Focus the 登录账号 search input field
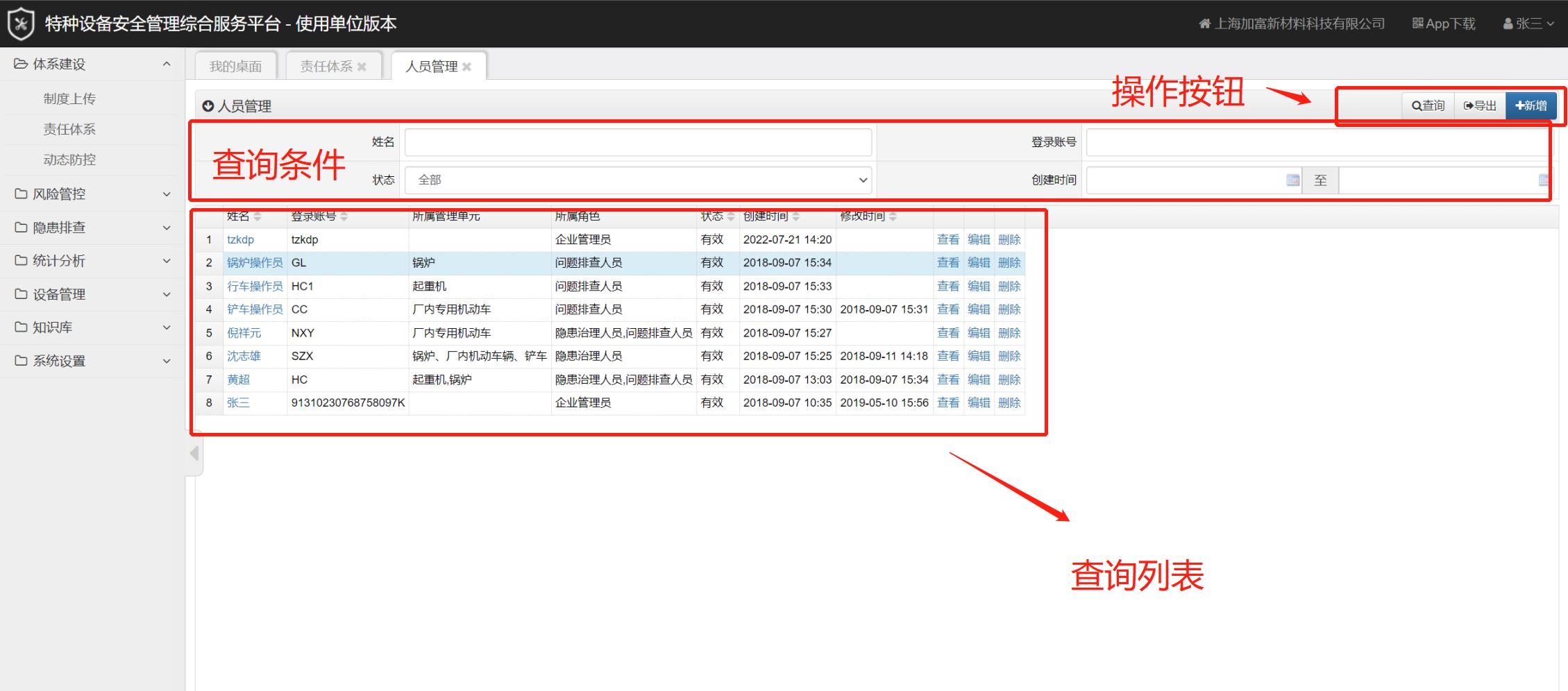Viewport: 1568px width, 691px height. (x=1319, y=142)
